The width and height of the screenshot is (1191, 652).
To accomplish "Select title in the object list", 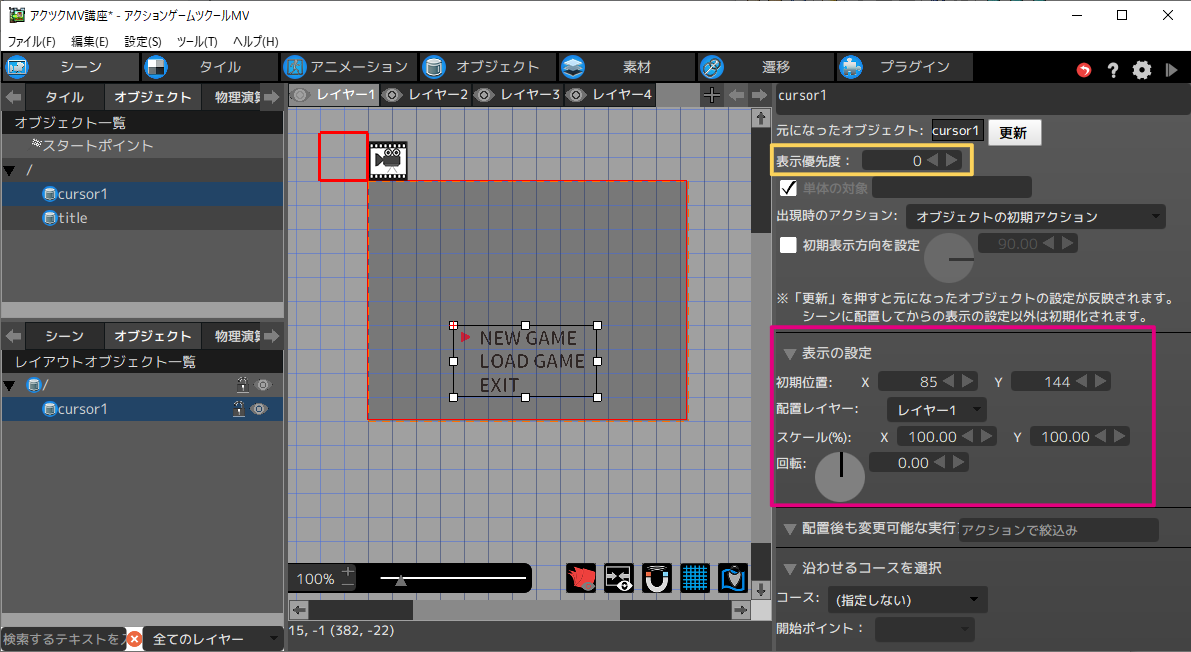I will [72, 218].
